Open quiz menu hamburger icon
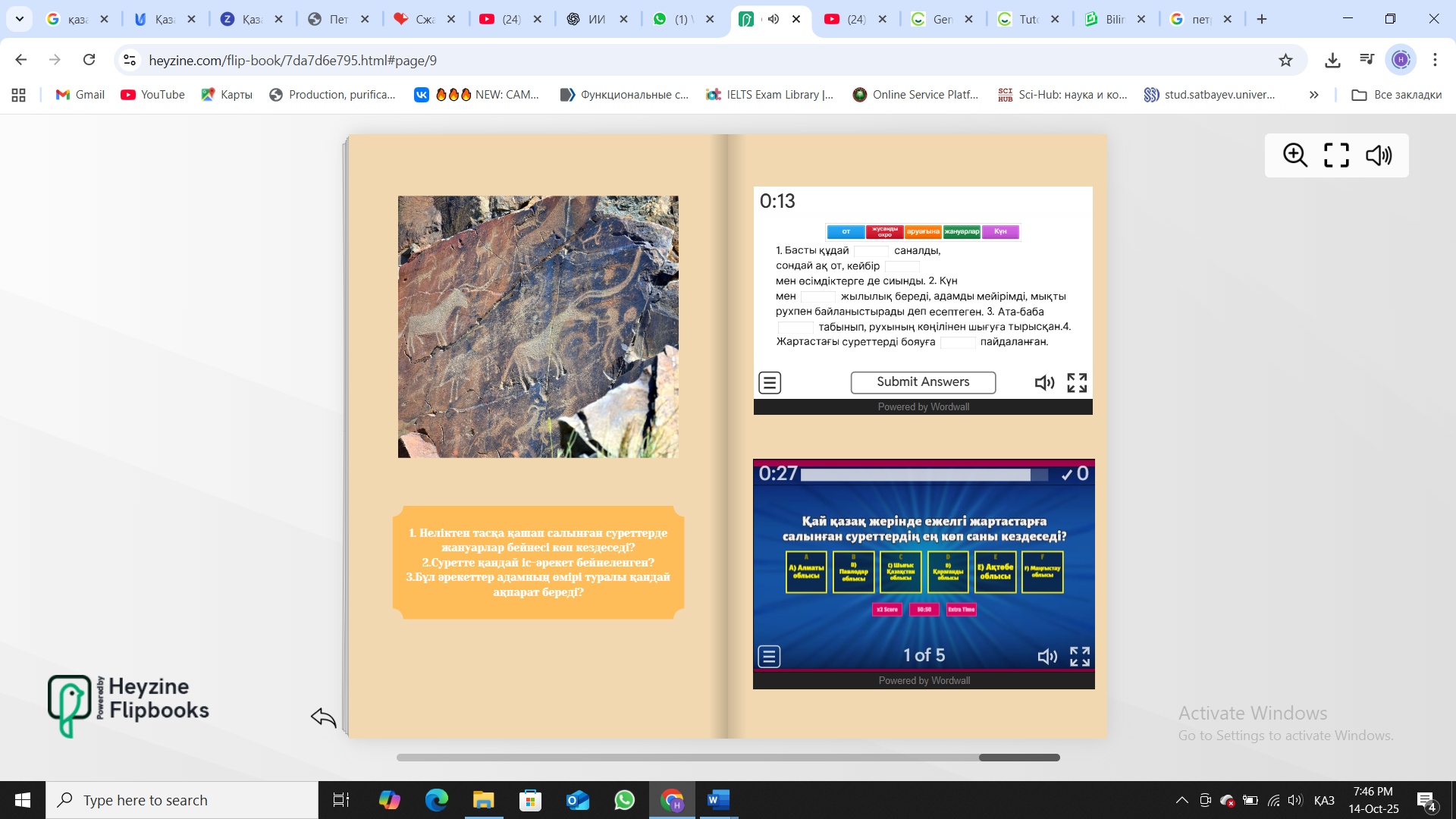 (769, 656)
